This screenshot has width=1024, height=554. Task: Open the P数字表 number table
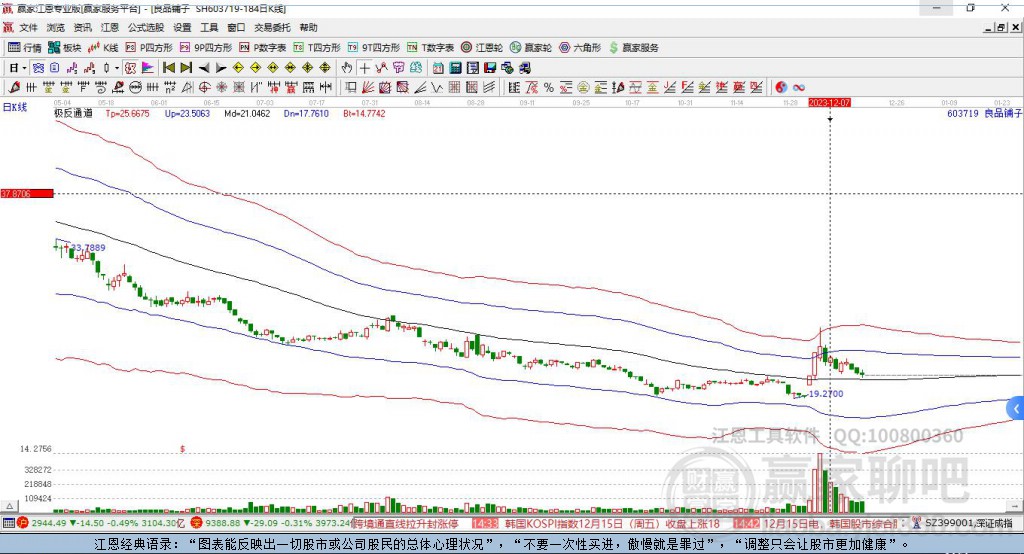coord(263,48)
